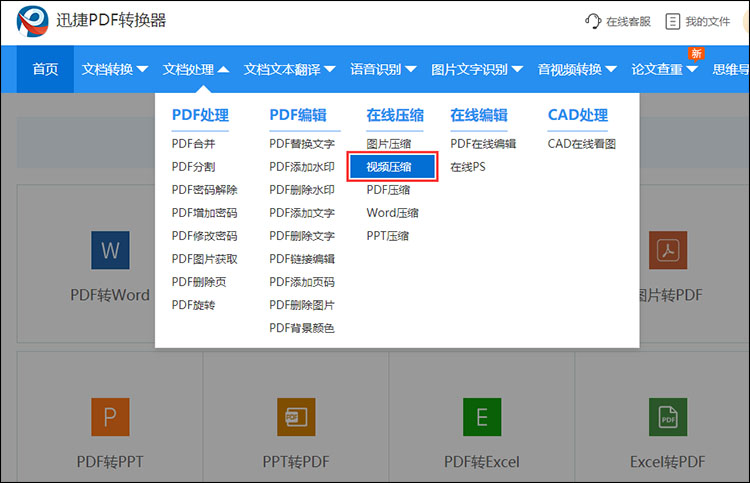Click the PDF处理 column heading
This screenshot has height=483, width=750.
(x=200, y=115)
